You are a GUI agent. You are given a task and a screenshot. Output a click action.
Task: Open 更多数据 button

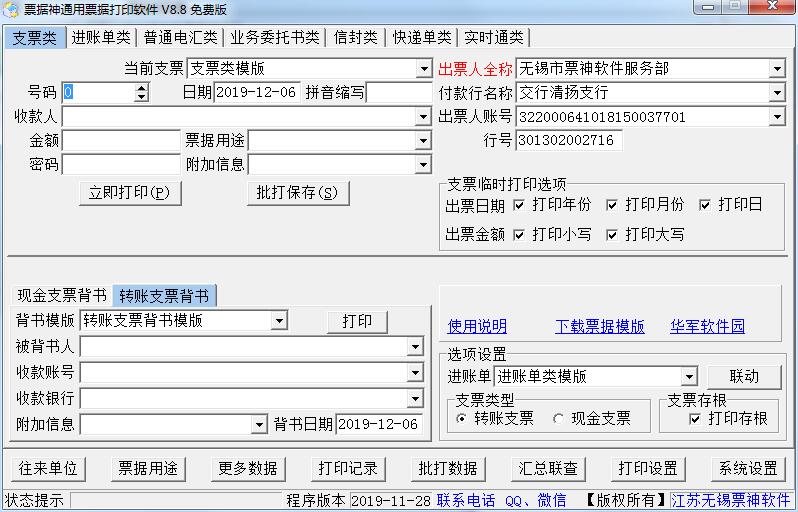(x=248, y=469)
